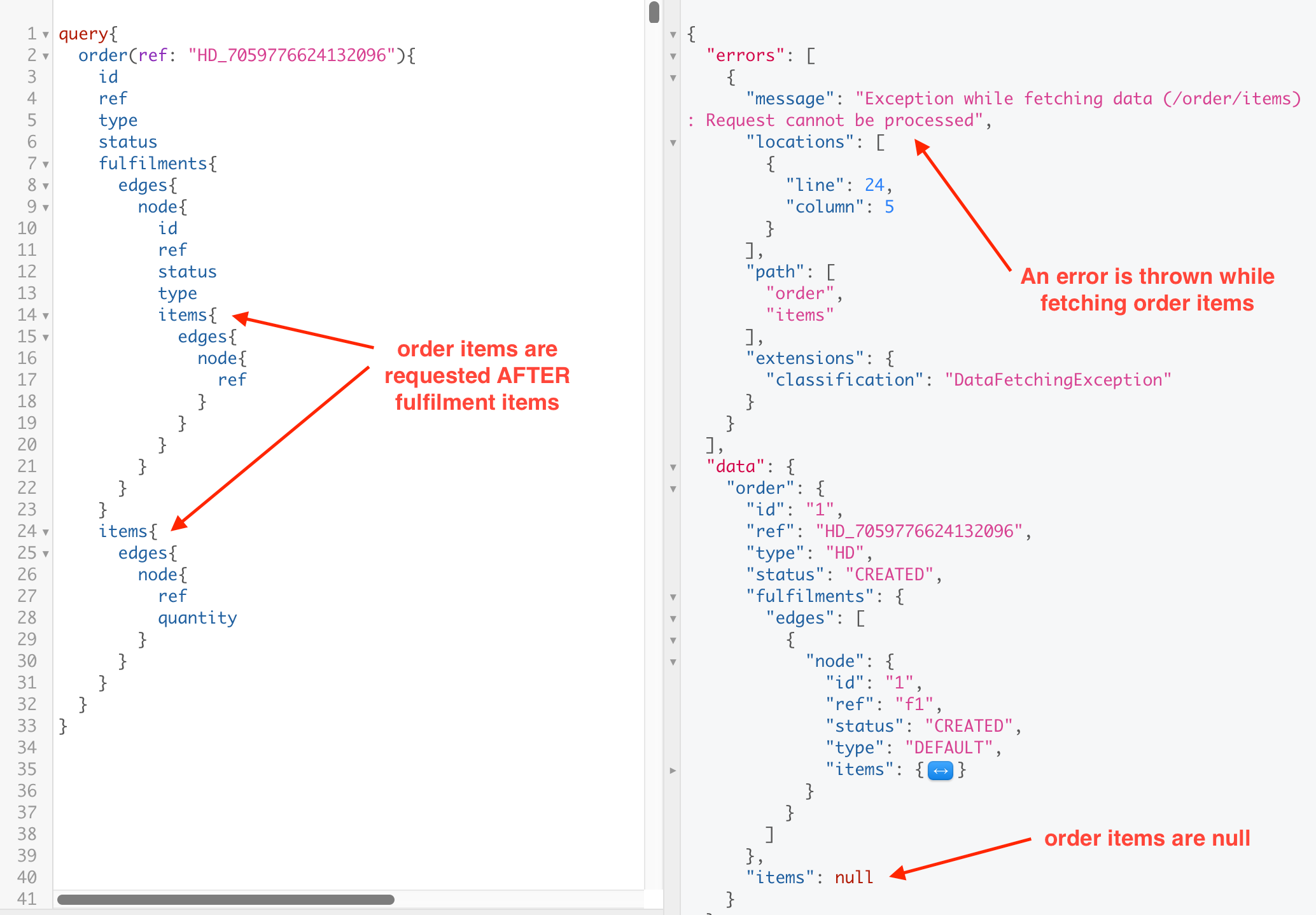The height and width of the screenshot is (915, 1316).
Task: Collapse the data object in response
Action: pyautogui.click(x=673, y=467)
